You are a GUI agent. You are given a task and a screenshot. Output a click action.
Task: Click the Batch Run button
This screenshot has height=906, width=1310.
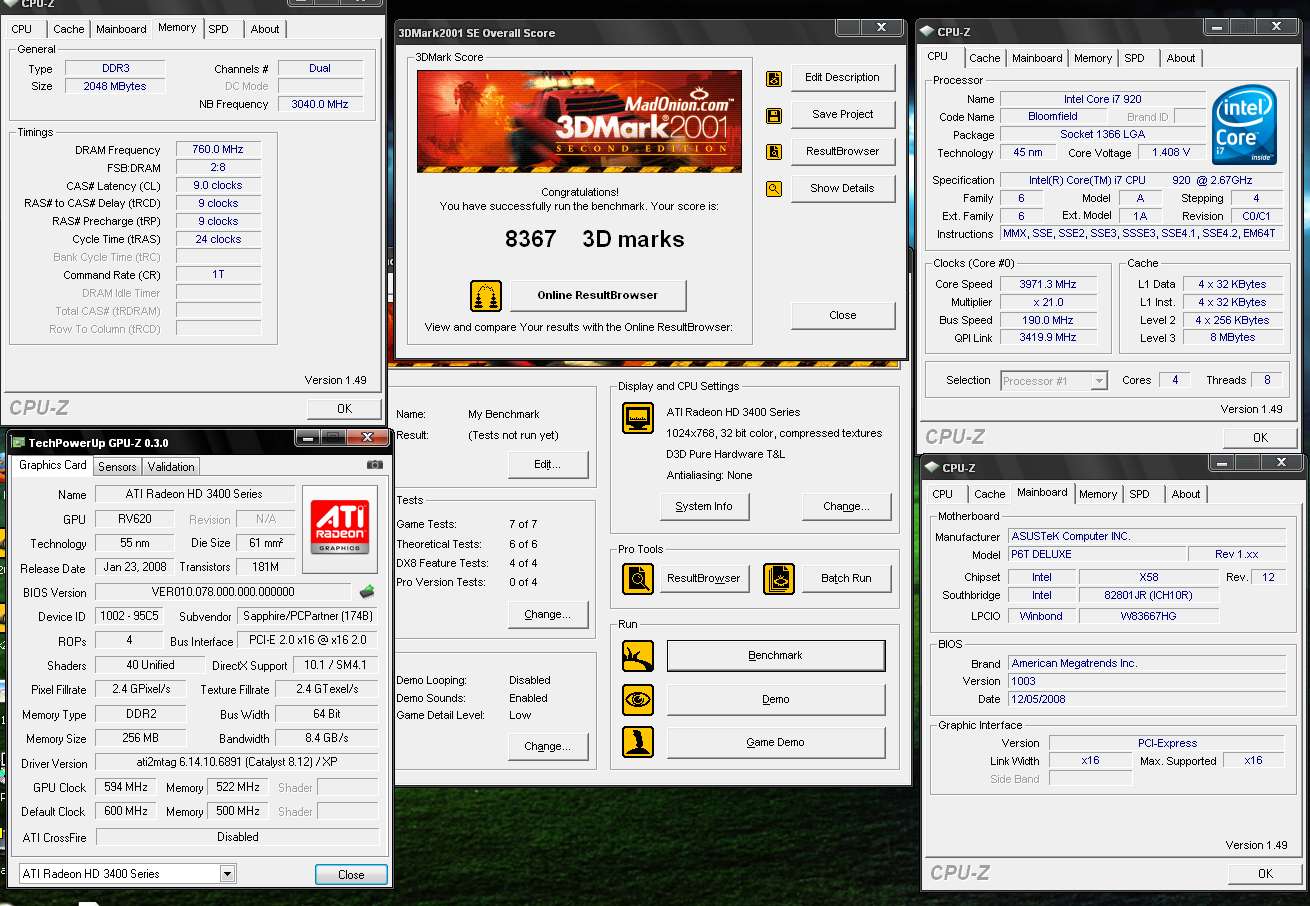coord(847,579)
